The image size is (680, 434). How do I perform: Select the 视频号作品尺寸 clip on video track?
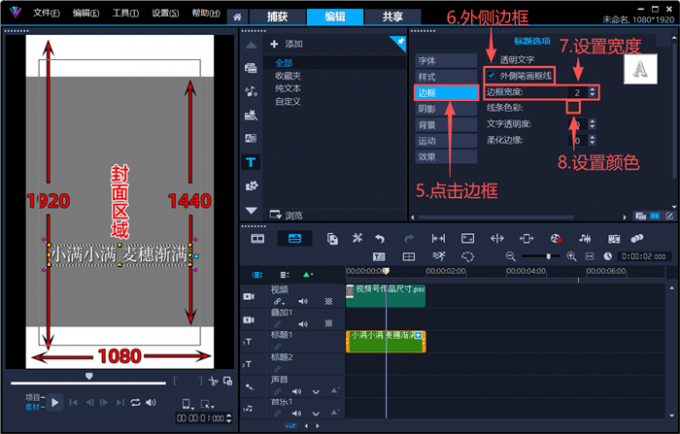pos(386,296)
